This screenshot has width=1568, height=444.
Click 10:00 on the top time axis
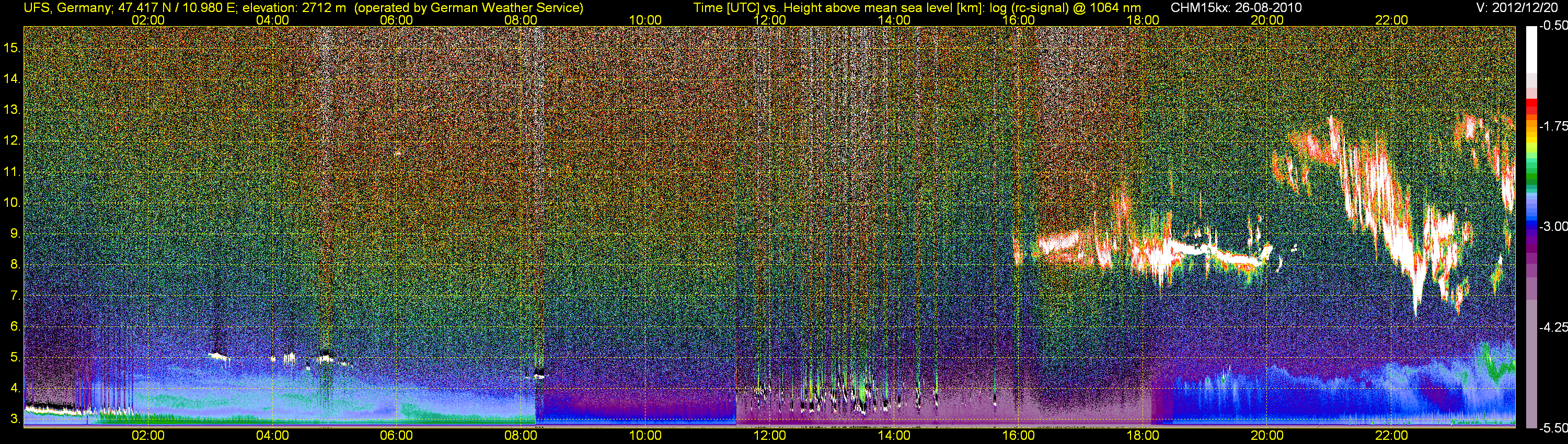(645, 20)
